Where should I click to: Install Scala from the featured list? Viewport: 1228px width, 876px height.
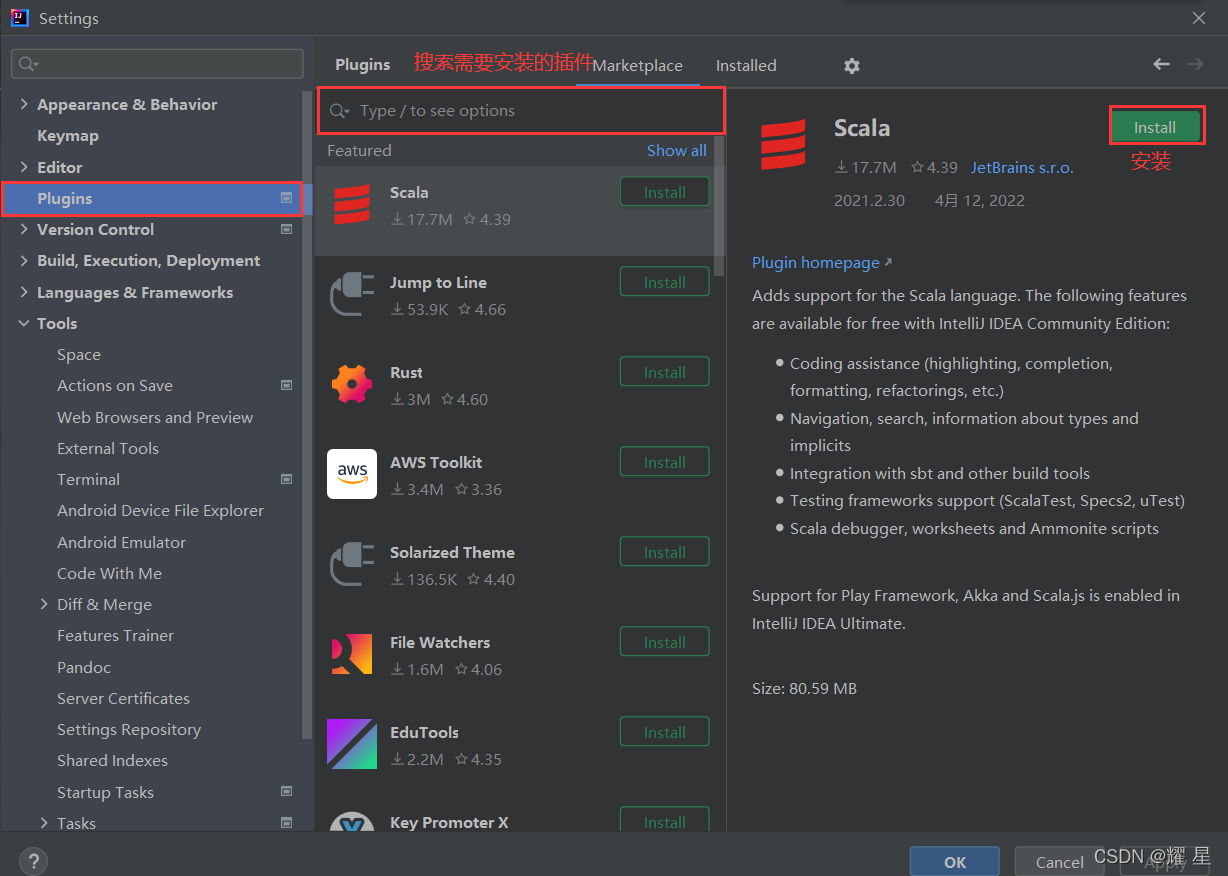point(665,192)
